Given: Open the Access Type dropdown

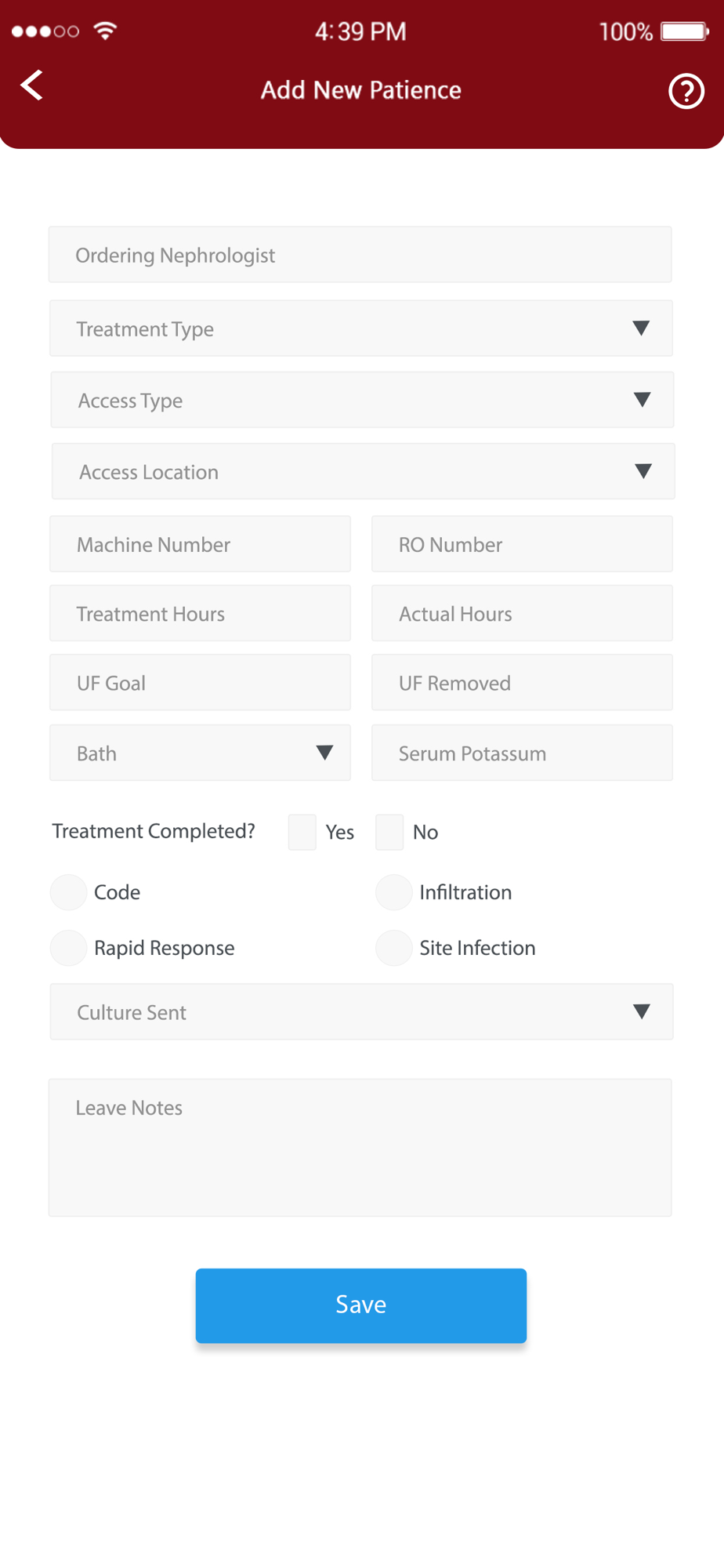Looking at the screenshot, I should pyautogui.click(x=362, y=400).
